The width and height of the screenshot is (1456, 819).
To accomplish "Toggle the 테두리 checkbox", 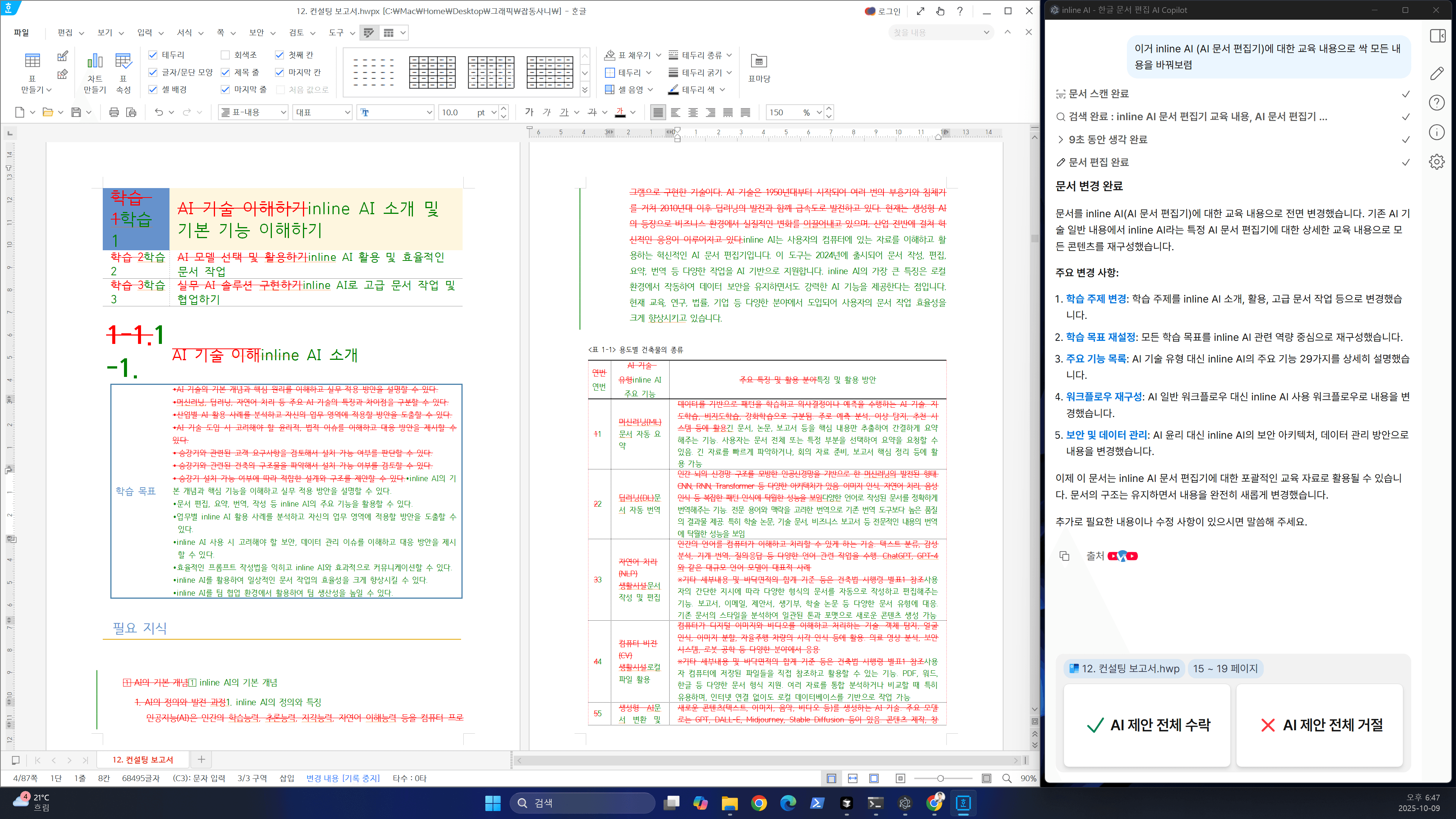I will [152, 55].
